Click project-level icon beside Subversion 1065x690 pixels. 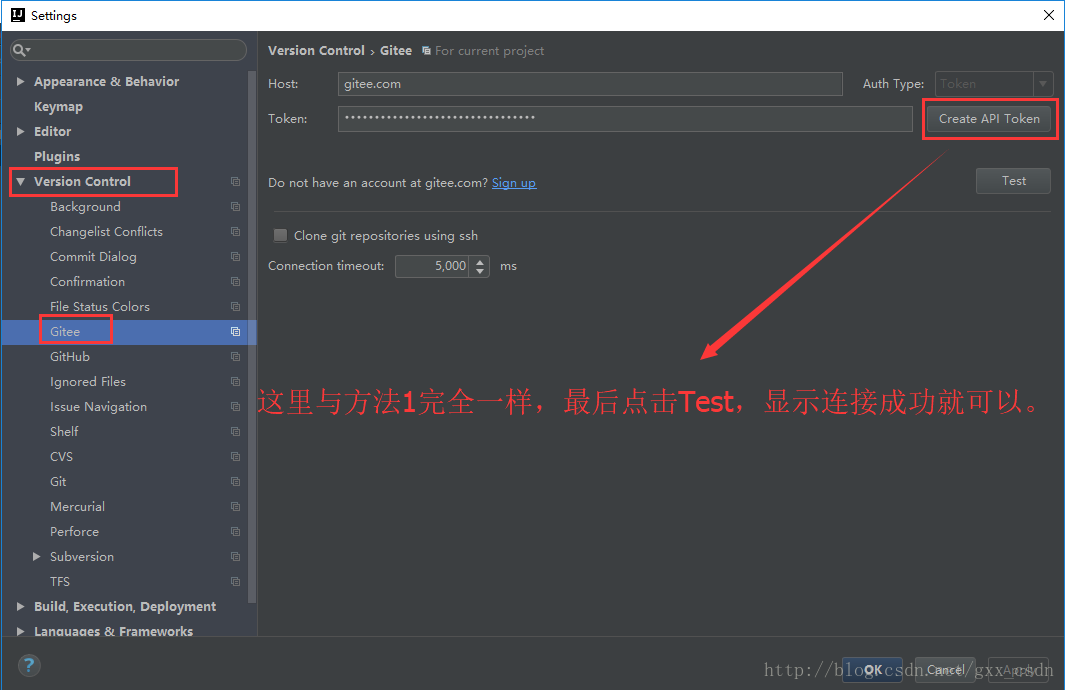click(235, 557)
